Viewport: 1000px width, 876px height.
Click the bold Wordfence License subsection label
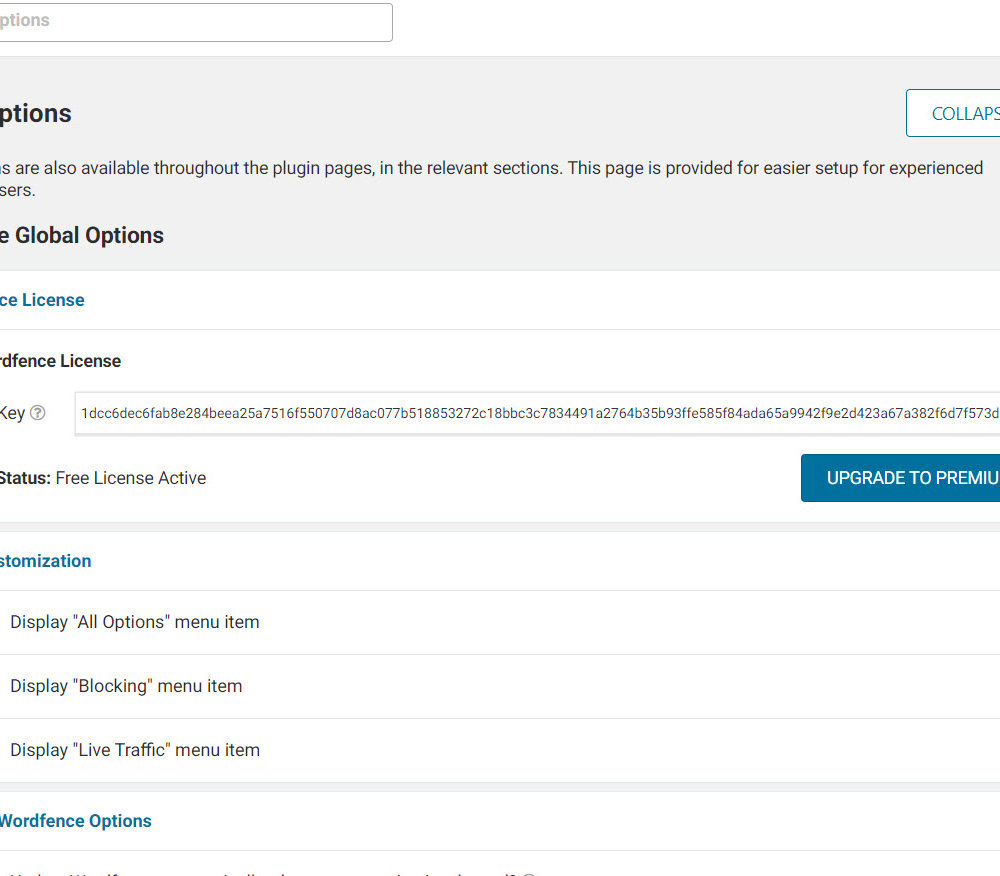(x=60, y=361)
